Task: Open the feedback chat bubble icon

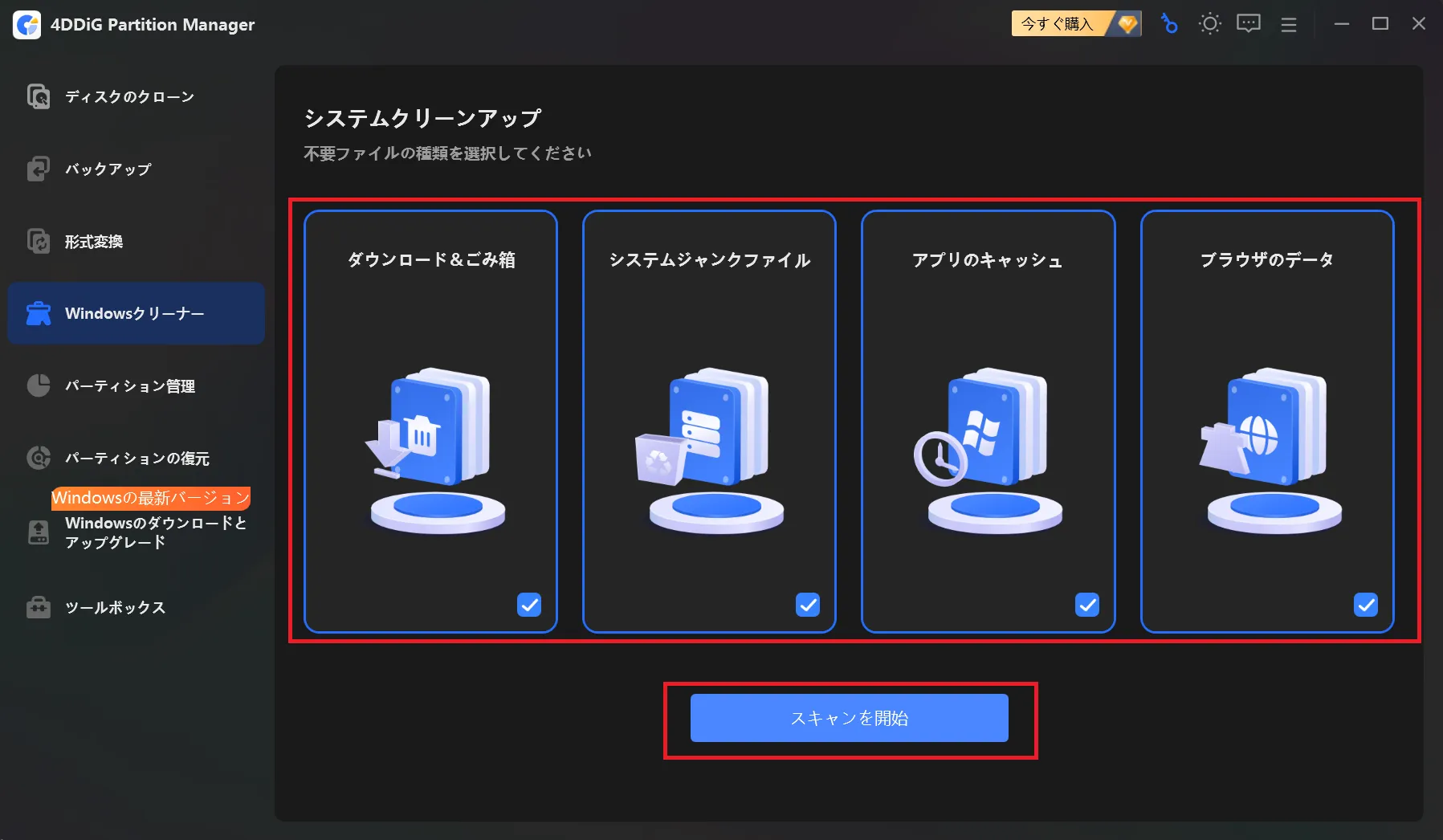Action: 1249,24
